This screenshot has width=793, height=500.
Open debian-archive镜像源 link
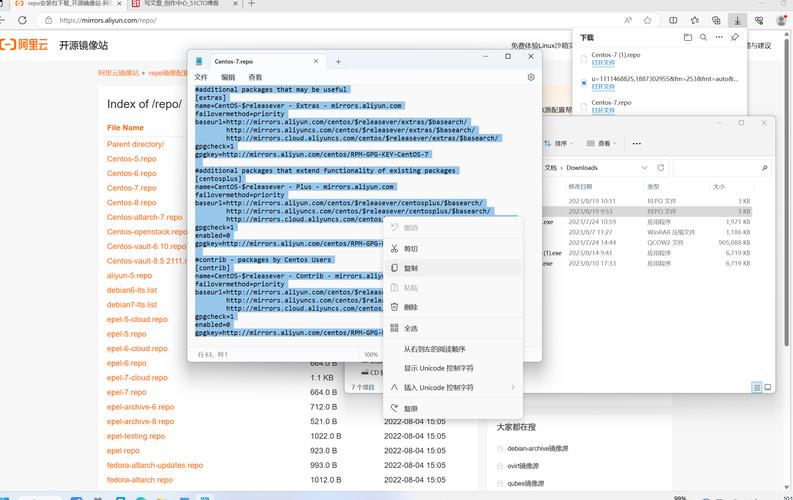coord(538,448)
